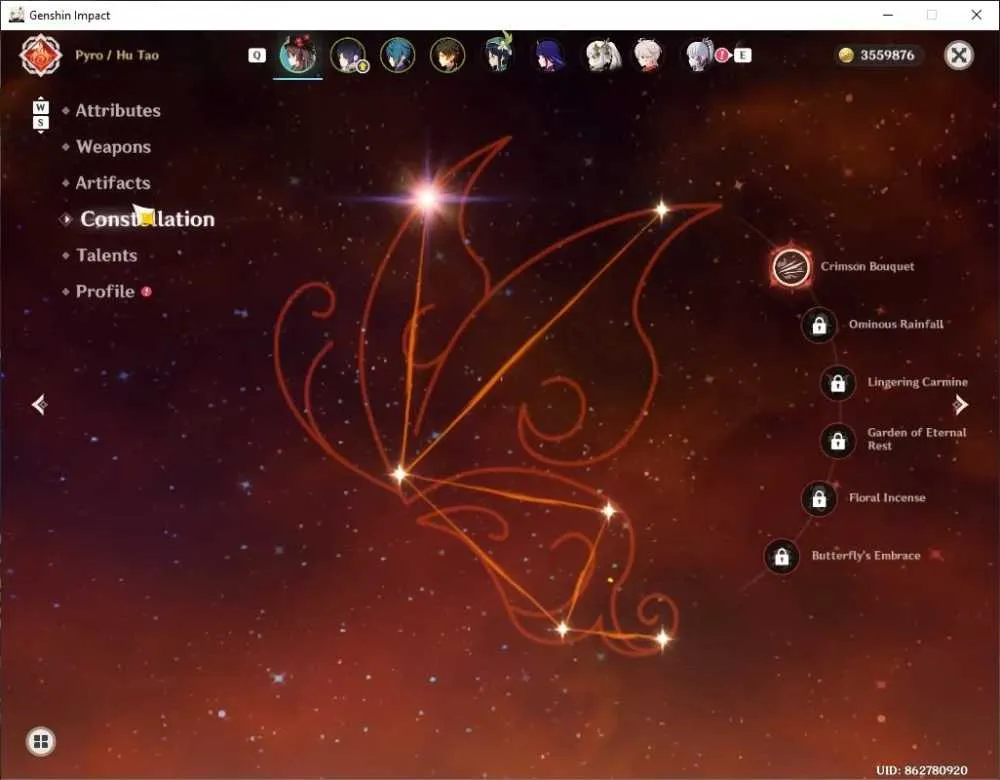Click the 'Pyro / Hu Tao' title text
The image size is (1000, 780).
coord(117,55)
